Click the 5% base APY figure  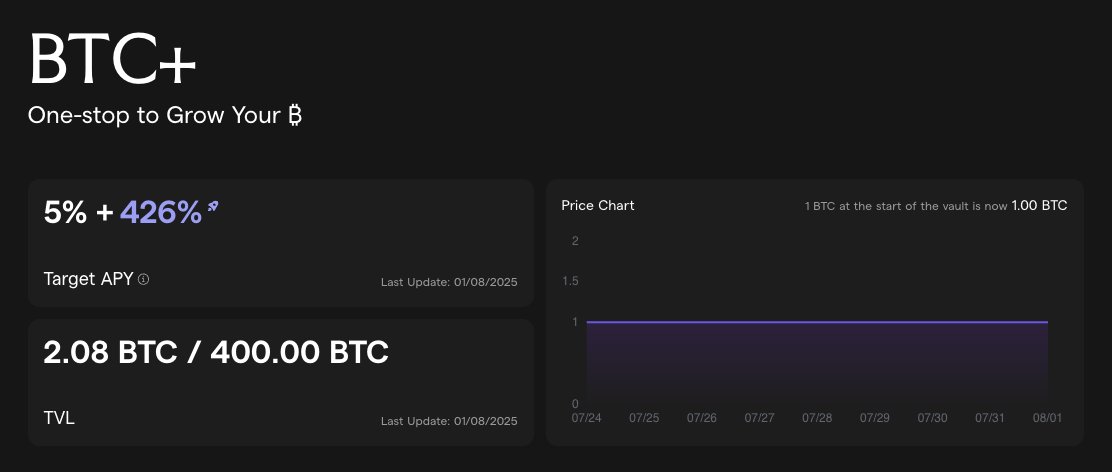coord(65,212)
